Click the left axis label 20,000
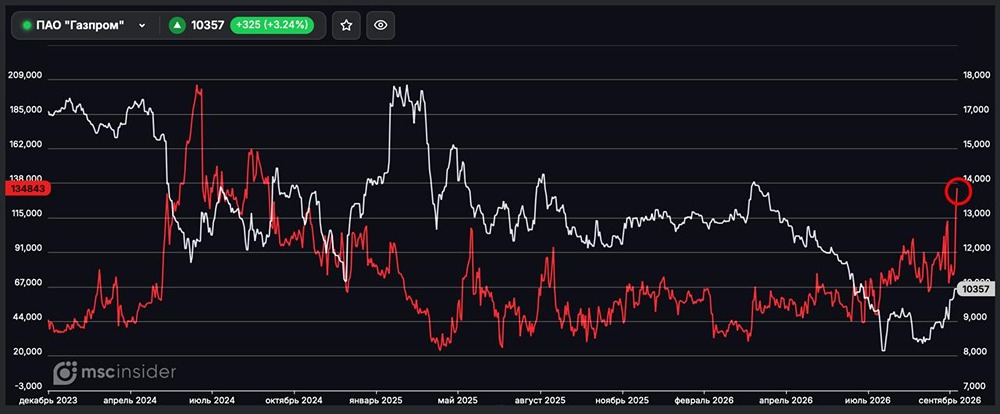 [27, 352]
